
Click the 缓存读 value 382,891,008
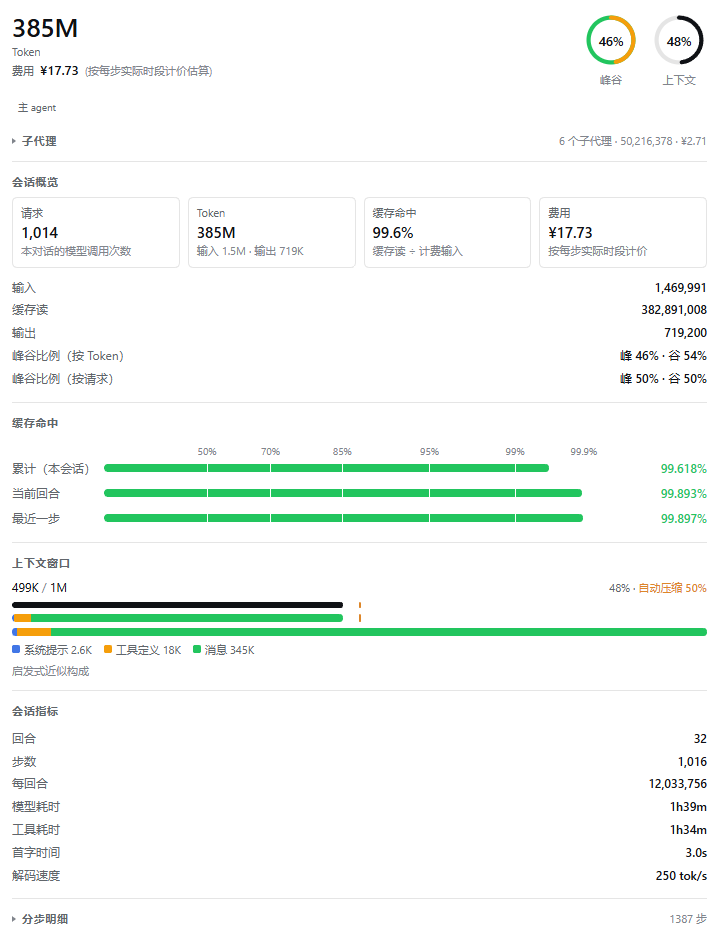point(674,310)
